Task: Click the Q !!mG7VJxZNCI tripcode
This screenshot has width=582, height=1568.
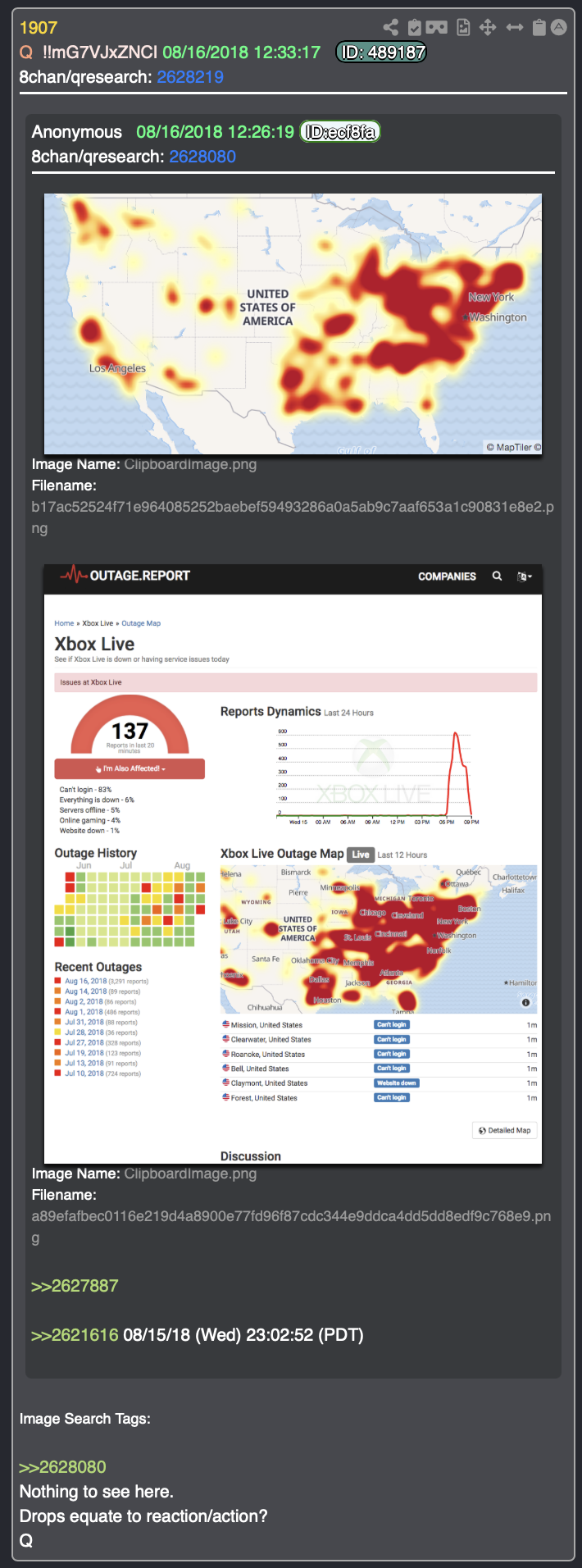Action: (x=89, y=52)
